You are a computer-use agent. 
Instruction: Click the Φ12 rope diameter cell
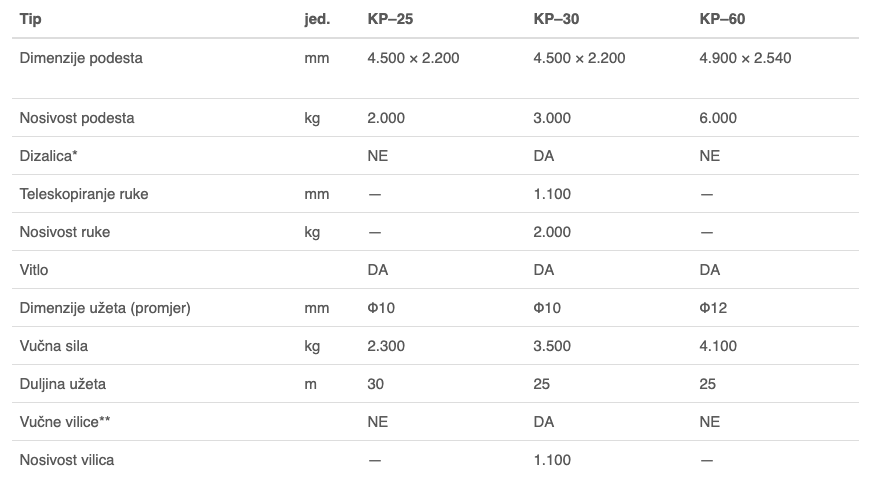713,308
